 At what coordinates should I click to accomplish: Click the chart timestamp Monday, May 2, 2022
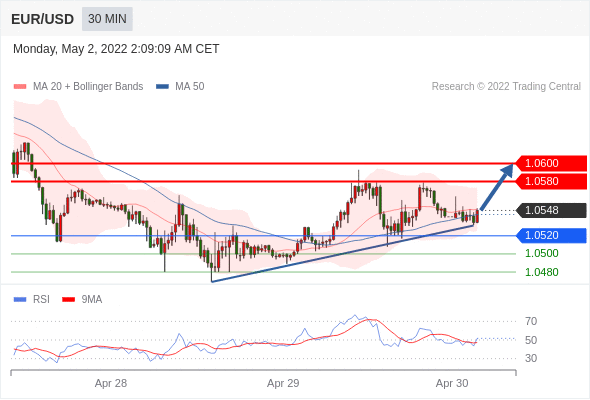tap(116, 49)
